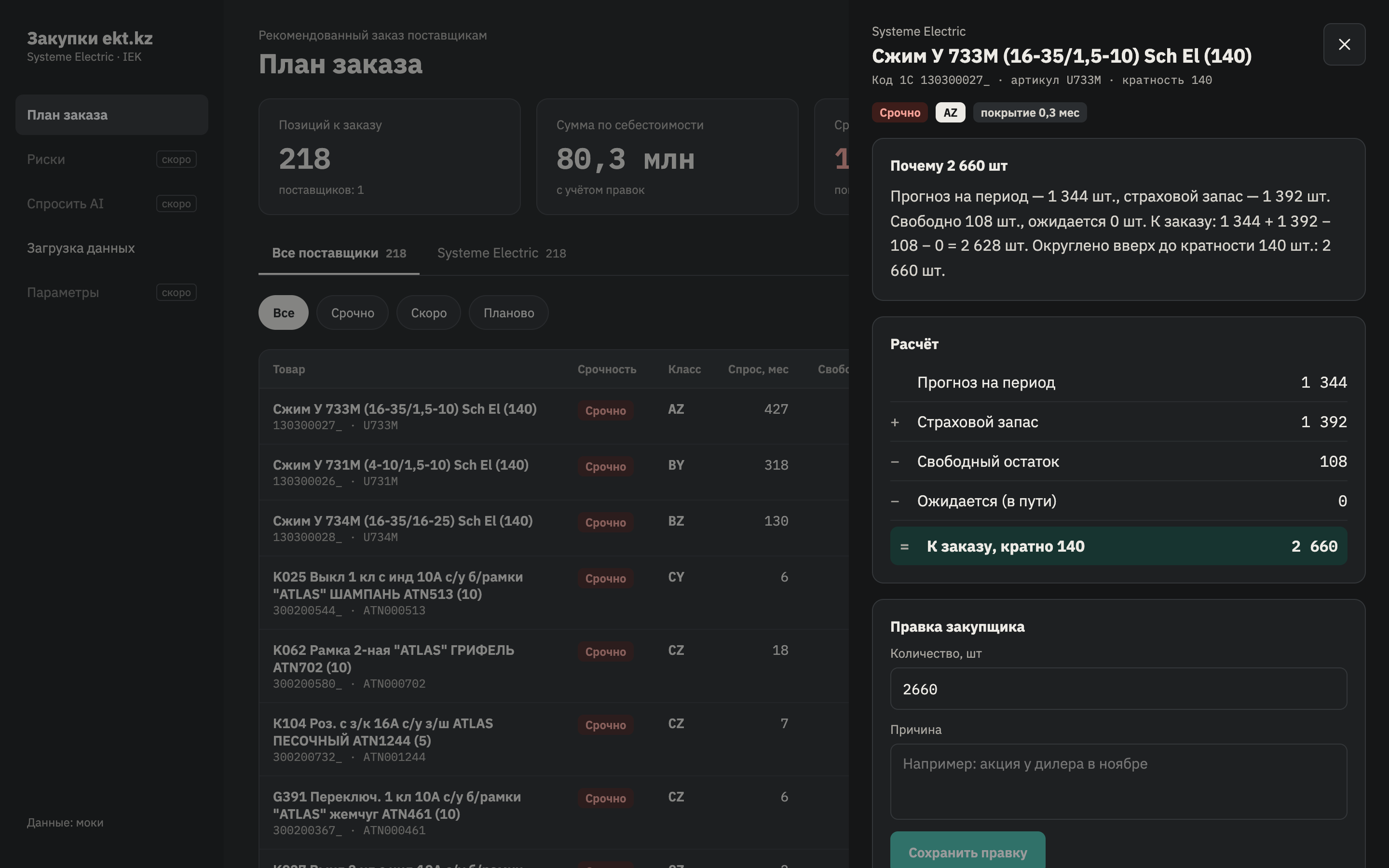This screenshot has height=868, width=1389.
Task: Sort by the Товар column header
Action: (x=289, y=369)
